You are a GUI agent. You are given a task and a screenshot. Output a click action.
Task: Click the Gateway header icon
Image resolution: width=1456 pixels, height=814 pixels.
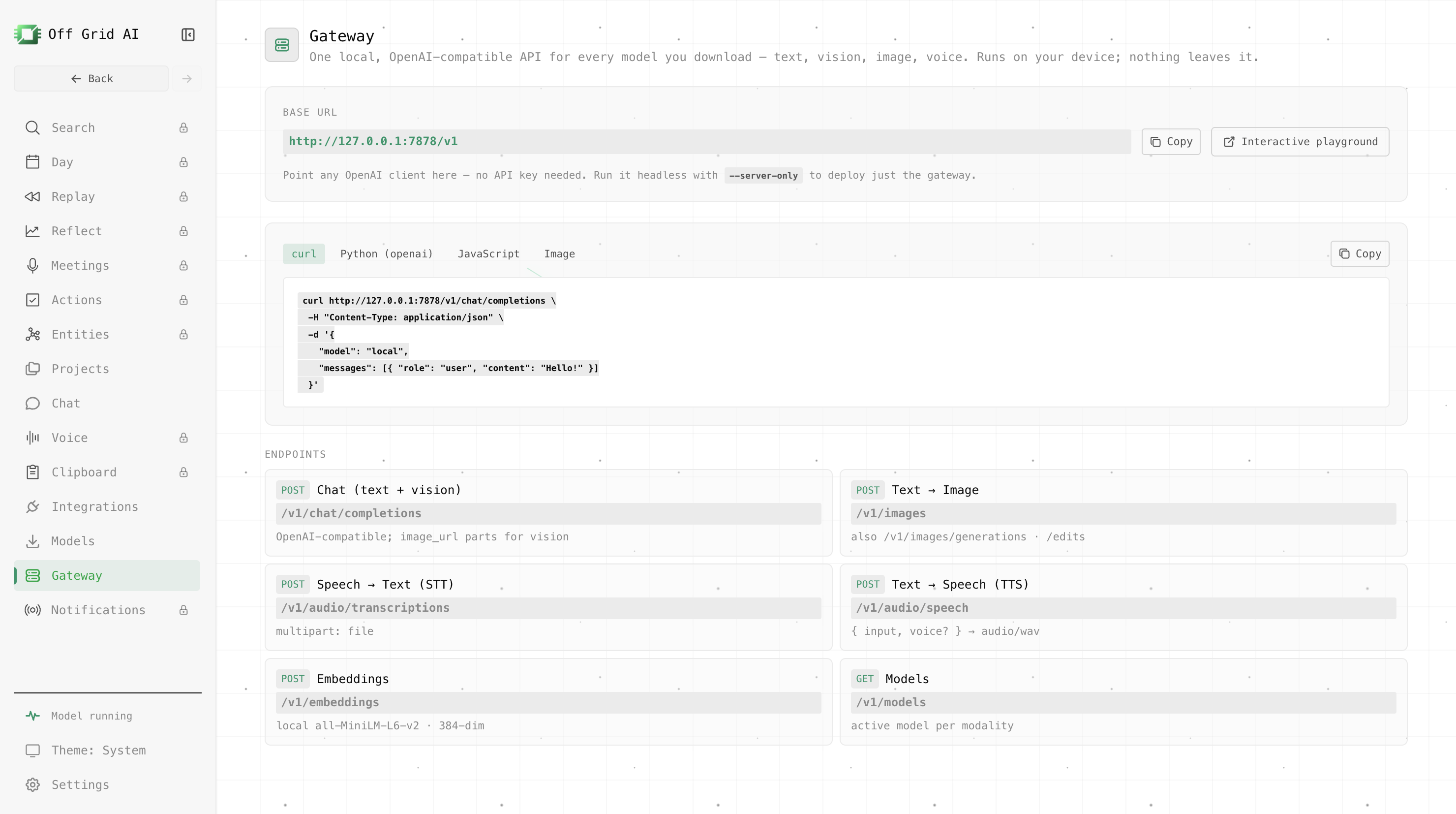point(282,45)
